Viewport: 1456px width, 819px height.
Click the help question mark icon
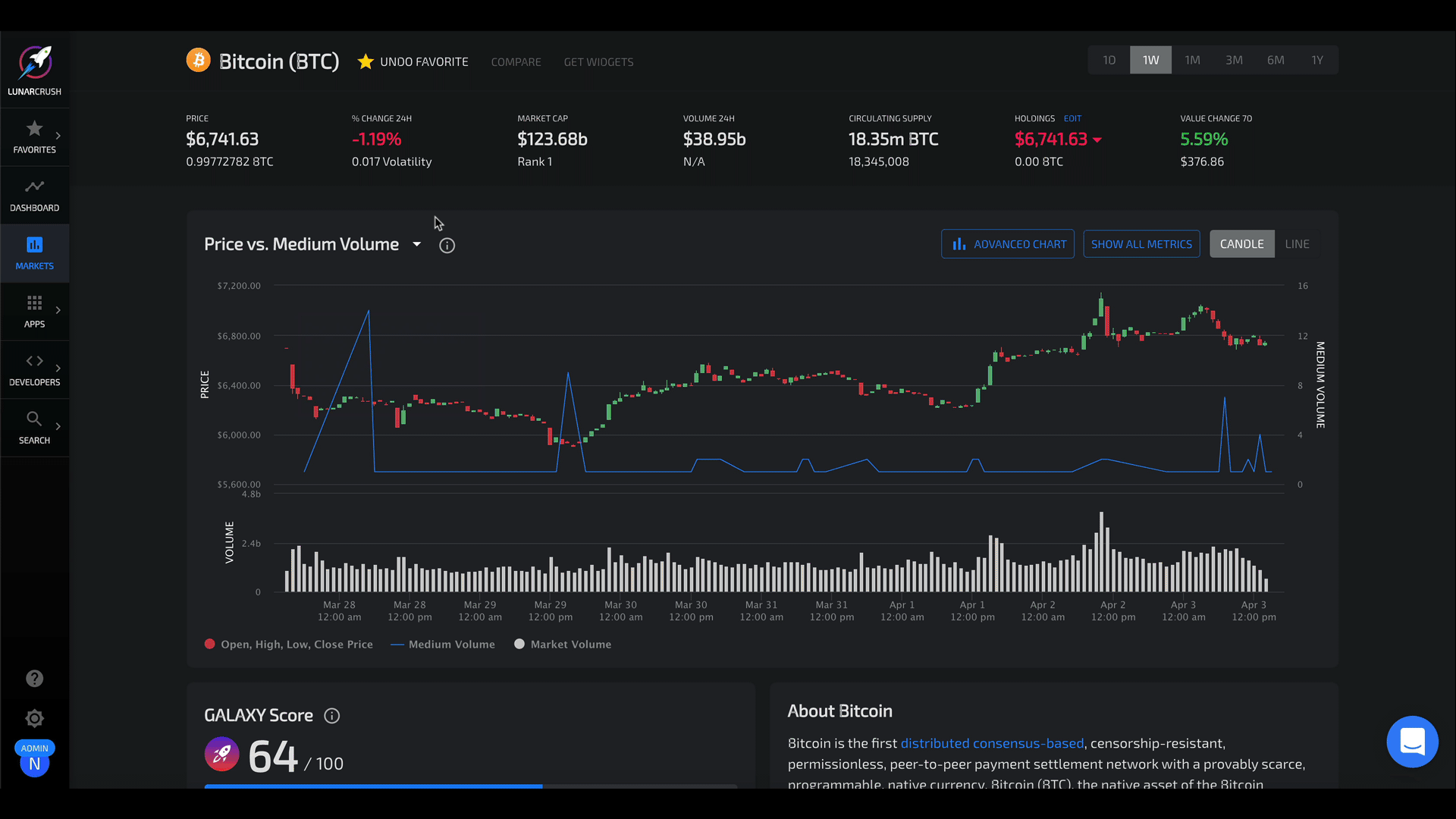[x=34, y=679]
